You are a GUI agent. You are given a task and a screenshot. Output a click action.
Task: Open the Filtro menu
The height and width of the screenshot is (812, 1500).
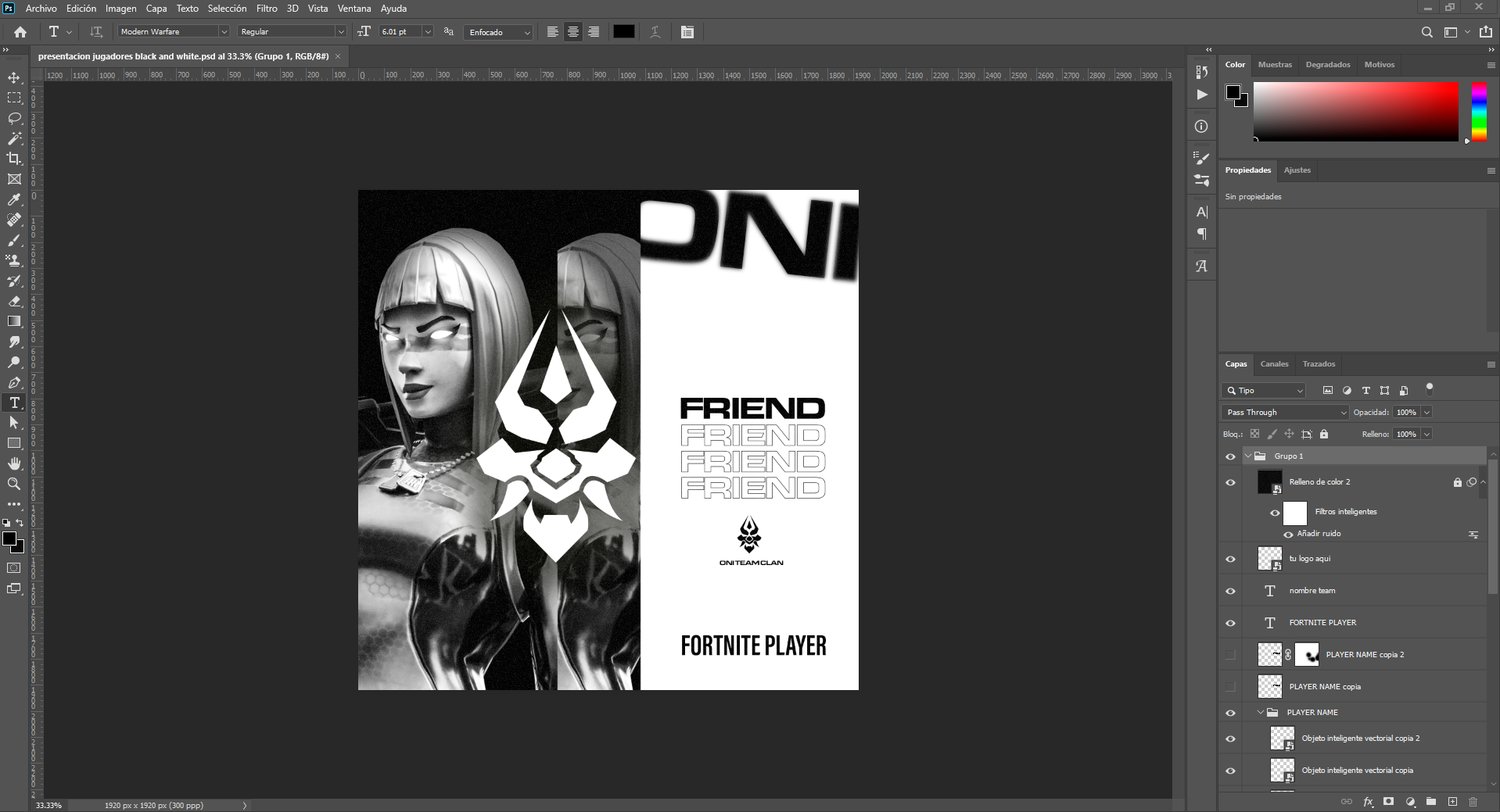point(267,8)
